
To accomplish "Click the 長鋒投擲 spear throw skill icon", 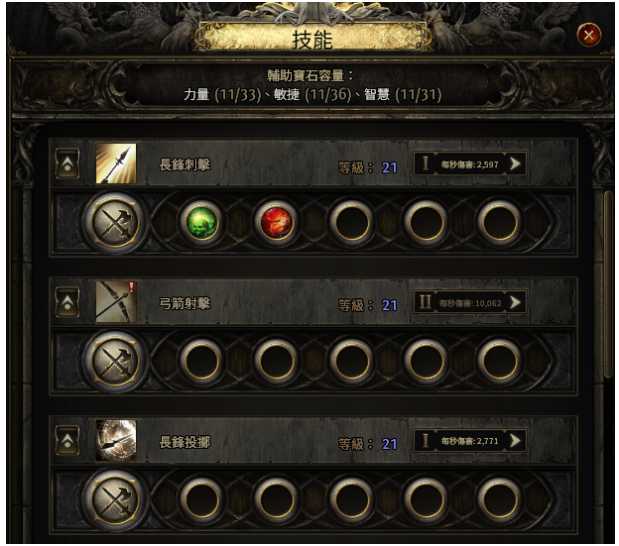I will (116, 440).
